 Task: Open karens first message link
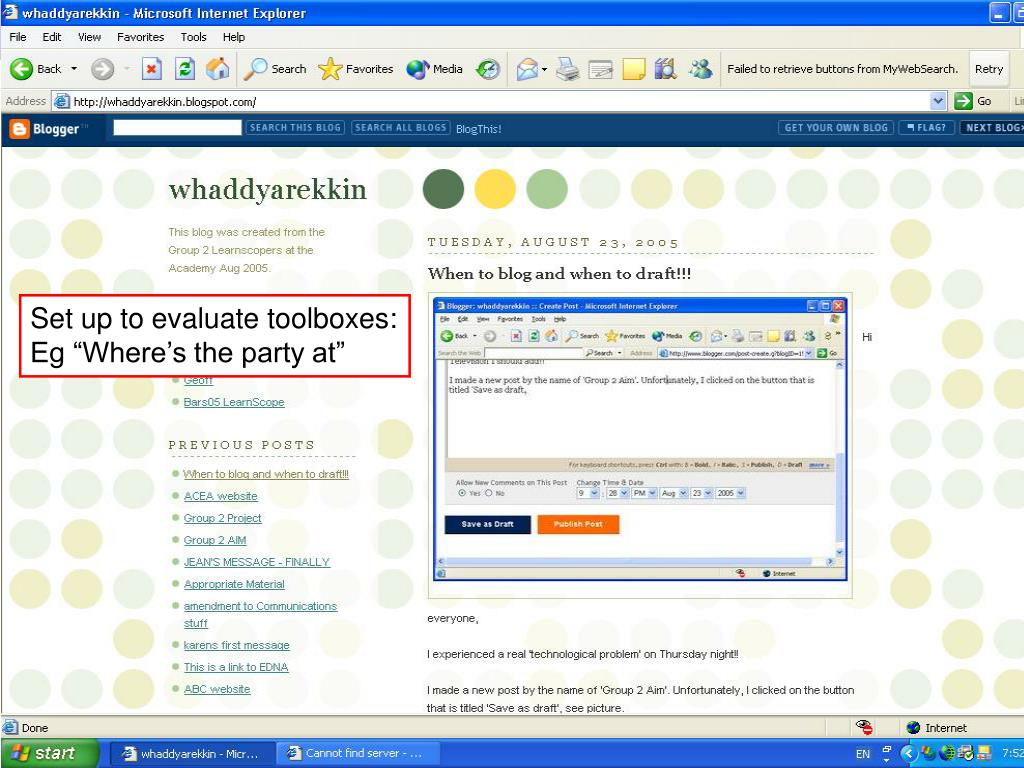point(236,645)
